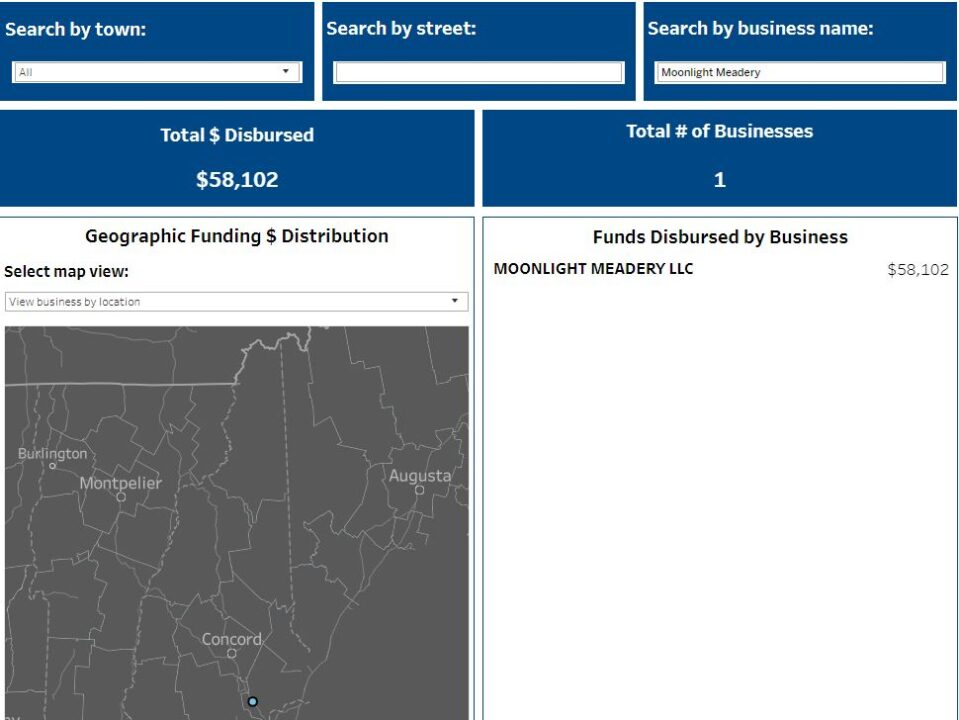The image size is (959, 720).
Task: Click the Augusta label on the map
Action: [x=420, y=475]
